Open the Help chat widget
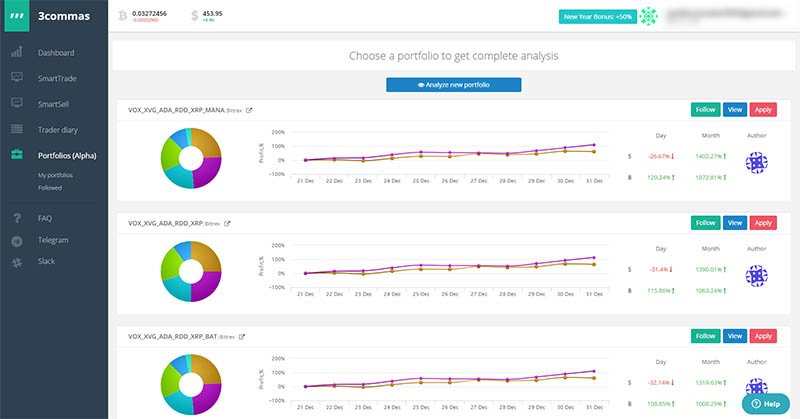Viewport: 800px width, 419px height. pyautogui.click(x=766, y=404)
